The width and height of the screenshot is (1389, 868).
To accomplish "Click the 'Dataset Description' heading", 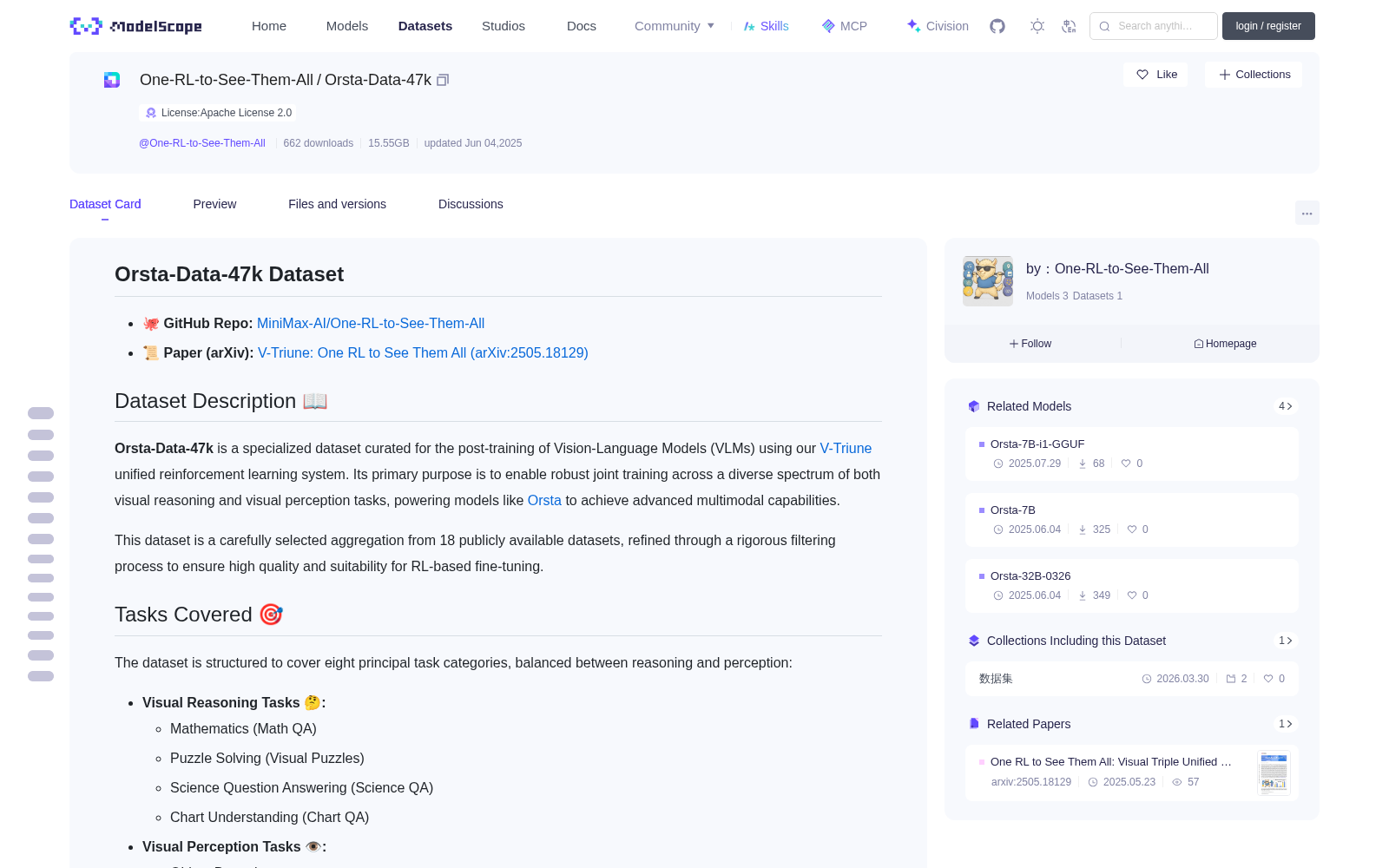I will pyautogui.click(x=221, y=401).
